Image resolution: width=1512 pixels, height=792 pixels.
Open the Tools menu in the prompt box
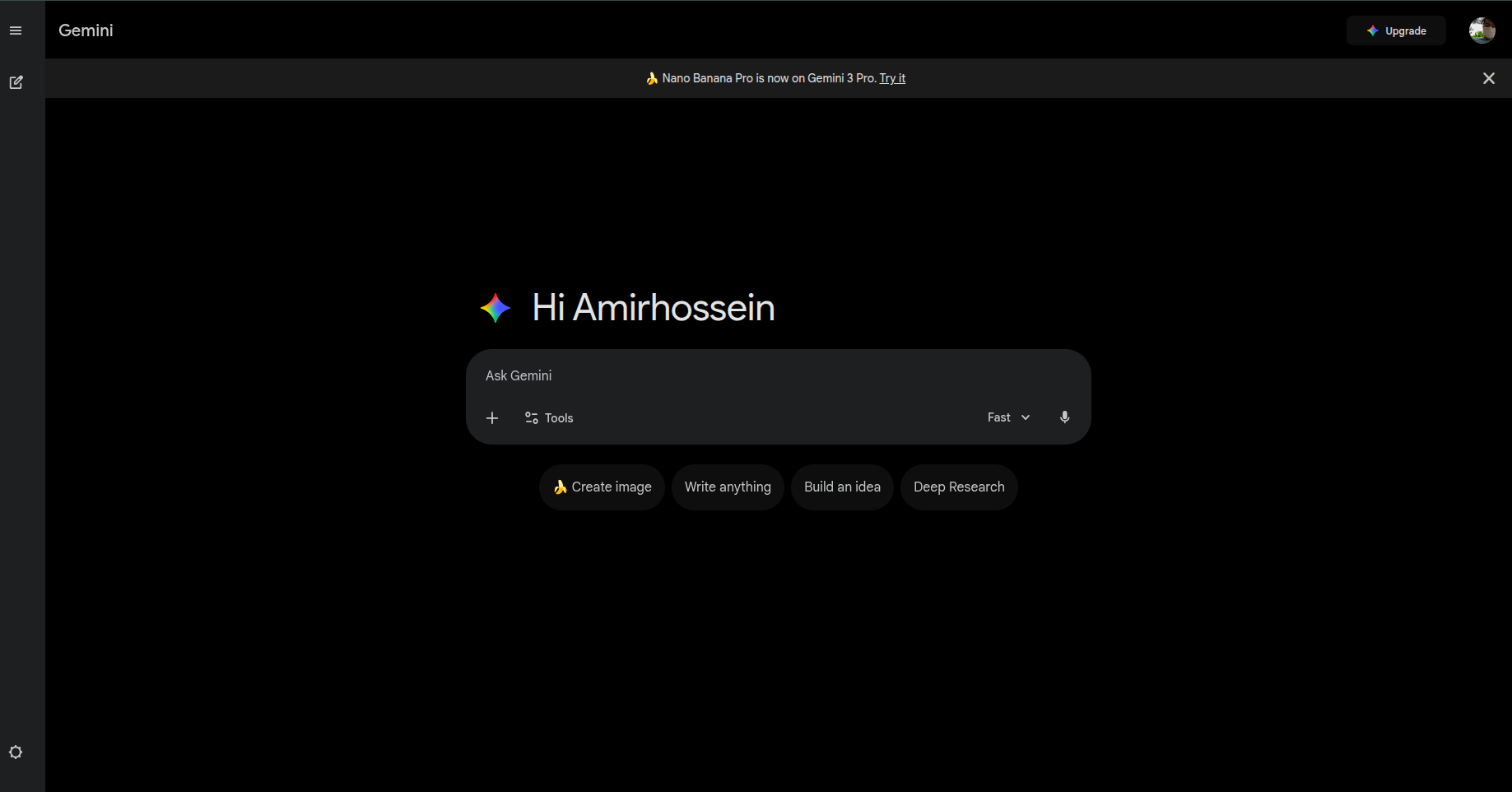point(549,418)
